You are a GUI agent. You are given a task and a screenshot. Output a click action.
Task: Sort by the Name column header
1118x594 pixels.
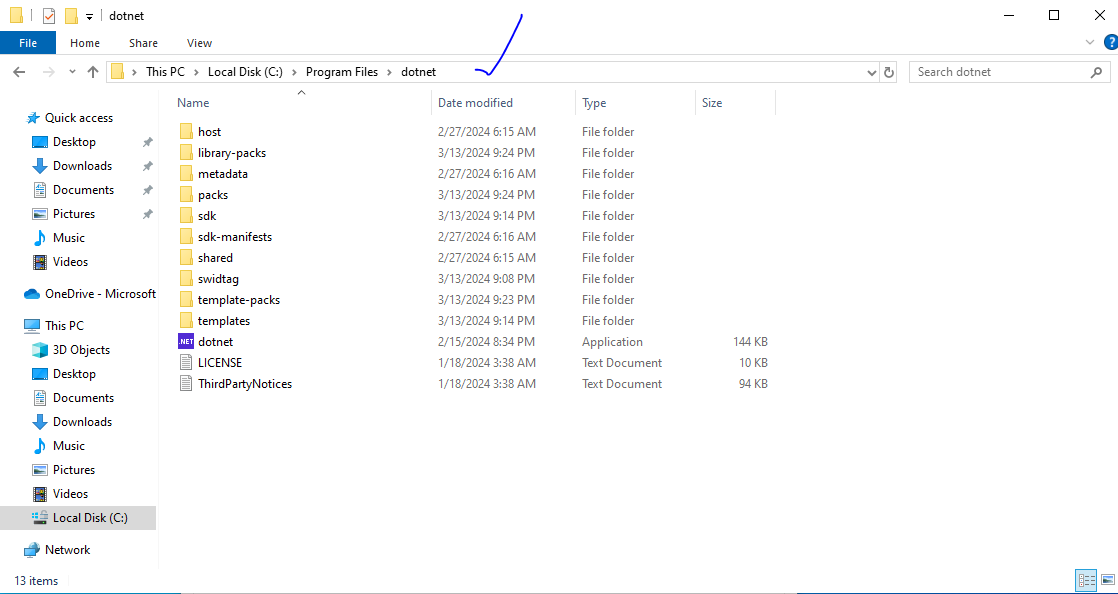point(193,103)
